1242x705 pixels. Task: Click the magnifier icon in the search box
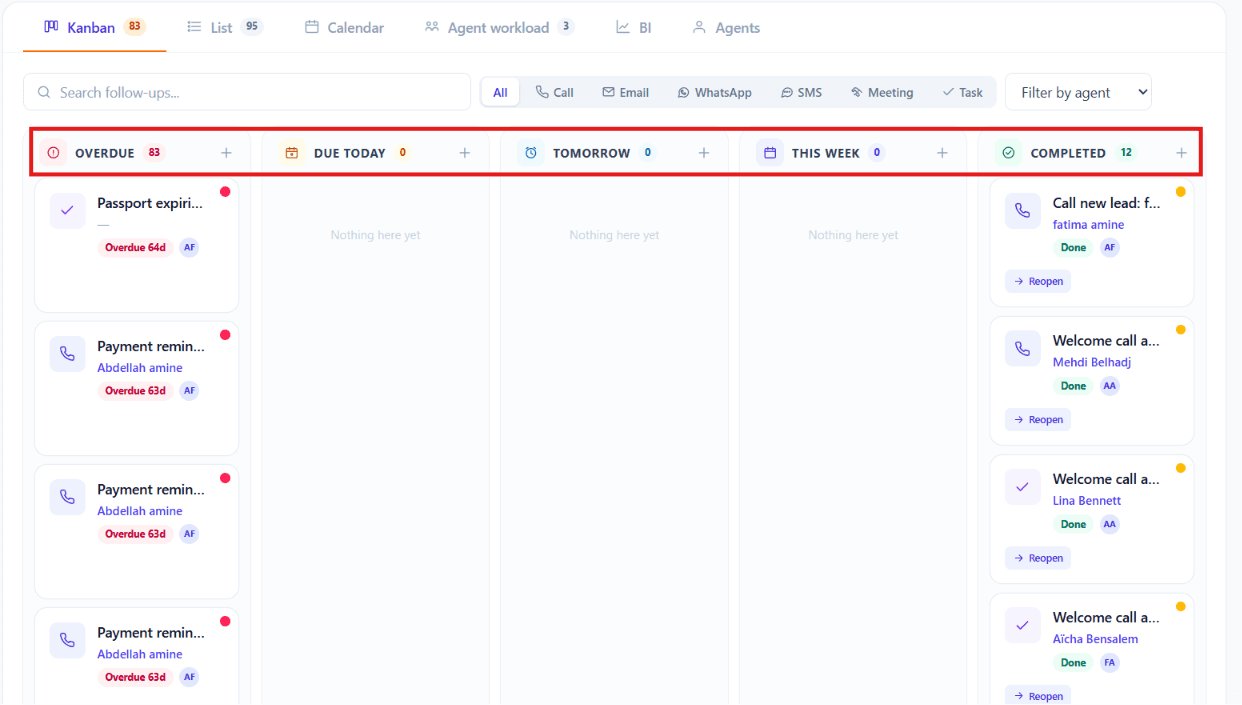pos(44,92)
